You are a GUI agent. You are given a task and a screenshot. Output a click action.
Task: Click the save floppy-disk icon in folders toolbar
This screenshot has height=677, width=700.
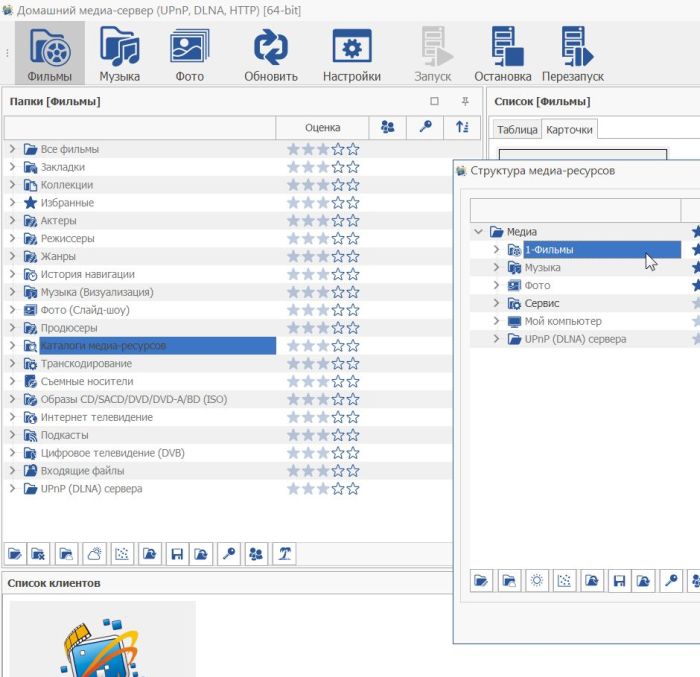(177, 553)
